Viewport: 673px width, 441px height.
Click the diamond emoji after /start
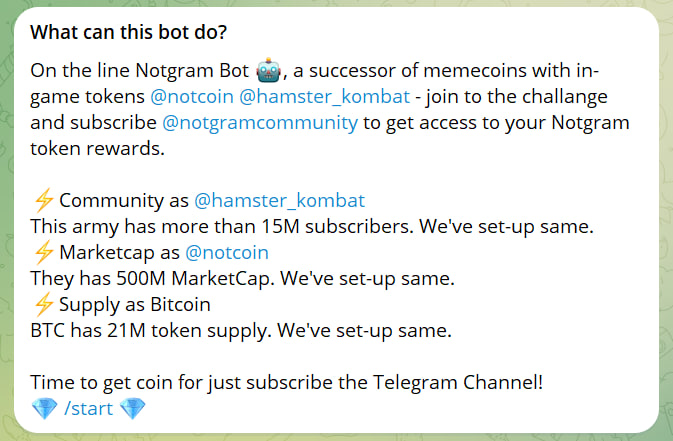click(x=132, y=409)
